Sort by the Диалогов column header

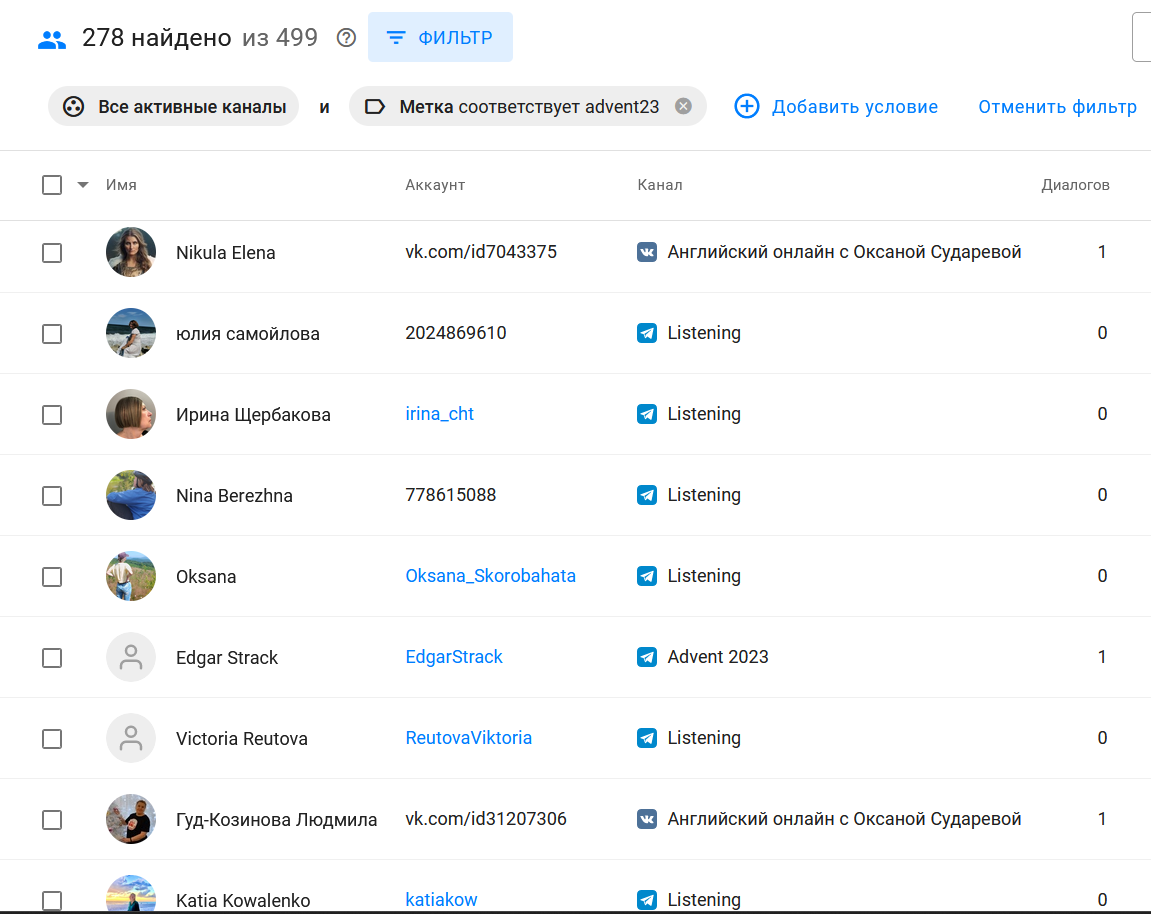1075,185
